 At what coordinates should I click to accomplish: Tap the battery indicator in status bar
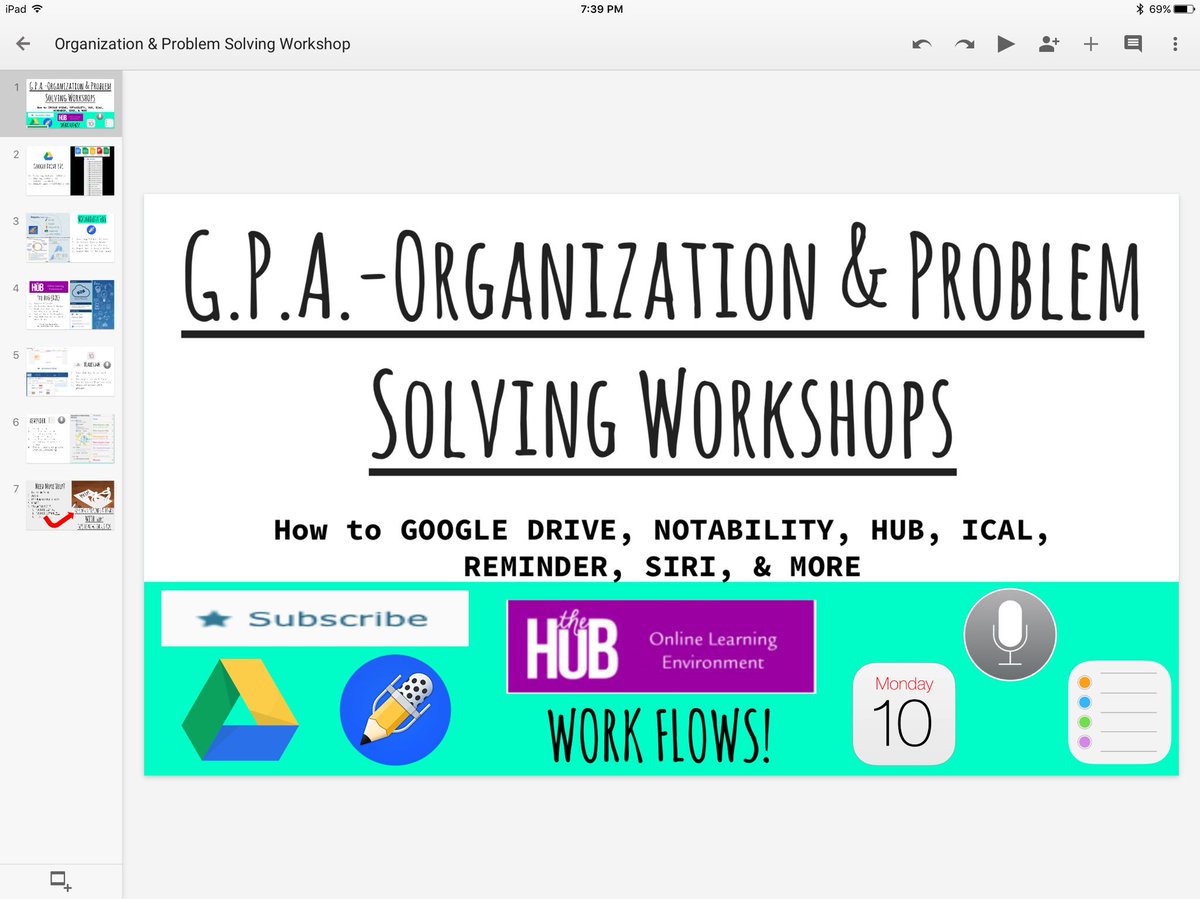click(1184, 9)
